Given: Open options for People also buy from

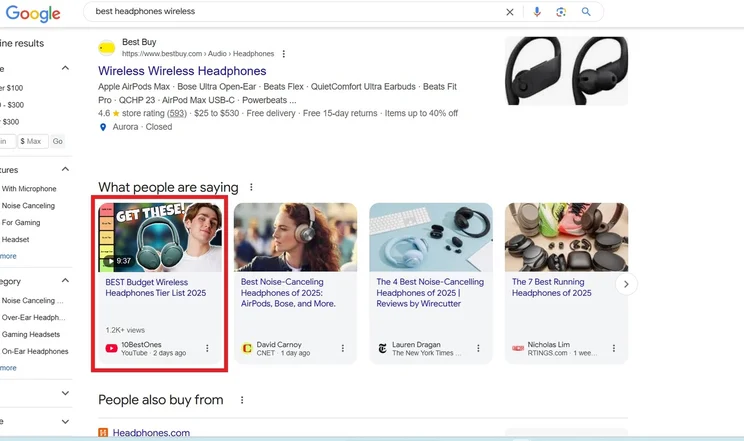Looking at the screenshot, I should tap(242, 400).
